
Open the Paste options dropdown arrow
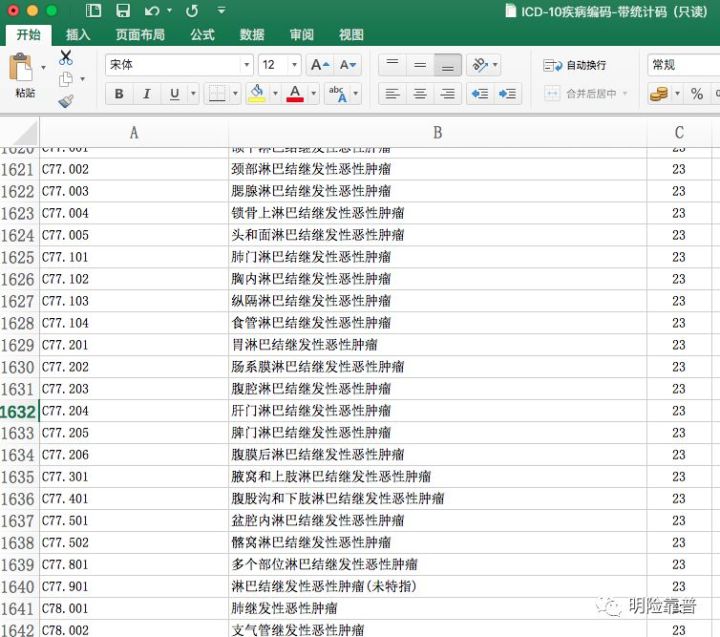click(43, 68)
